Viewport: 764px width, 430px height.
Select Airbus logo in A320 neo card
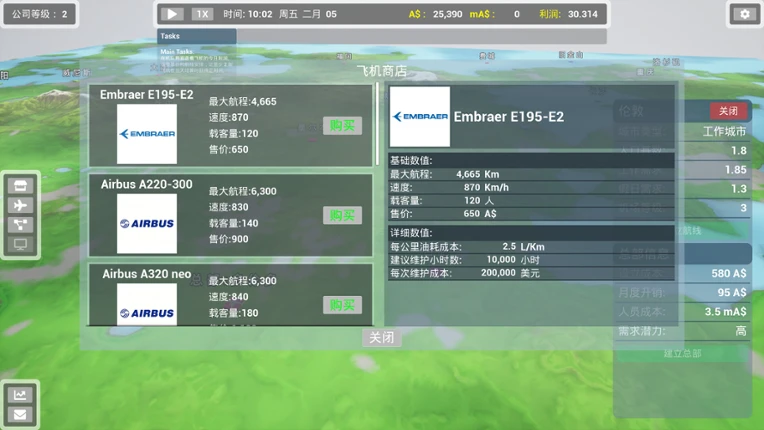click(x=147, y=304)
